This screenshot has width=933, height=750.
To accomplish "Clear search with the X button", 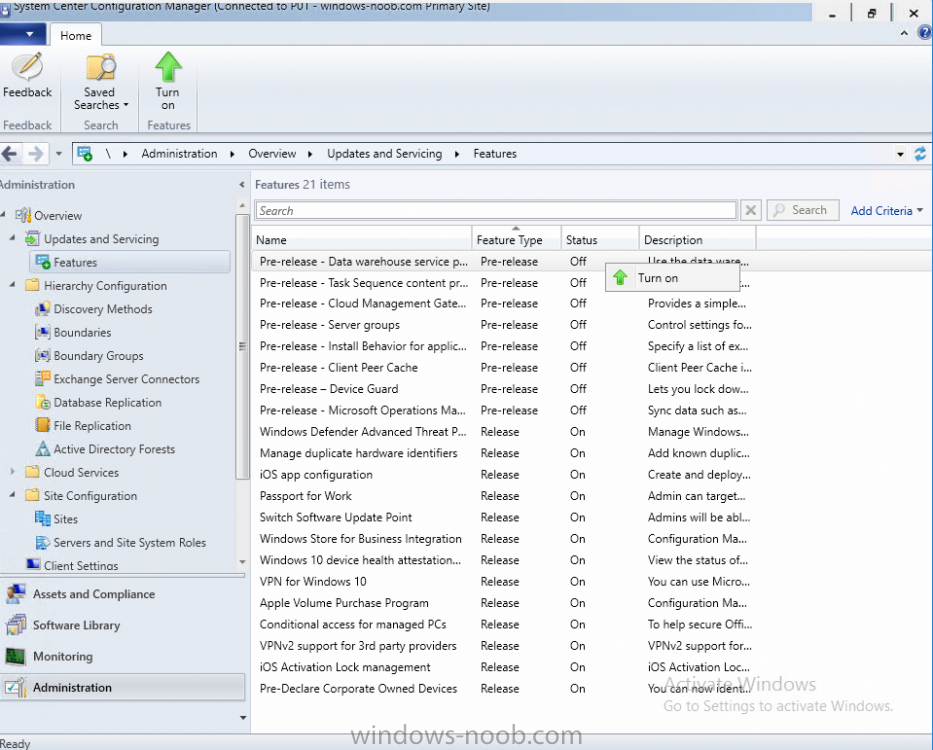I will click(x=751, y=210).
